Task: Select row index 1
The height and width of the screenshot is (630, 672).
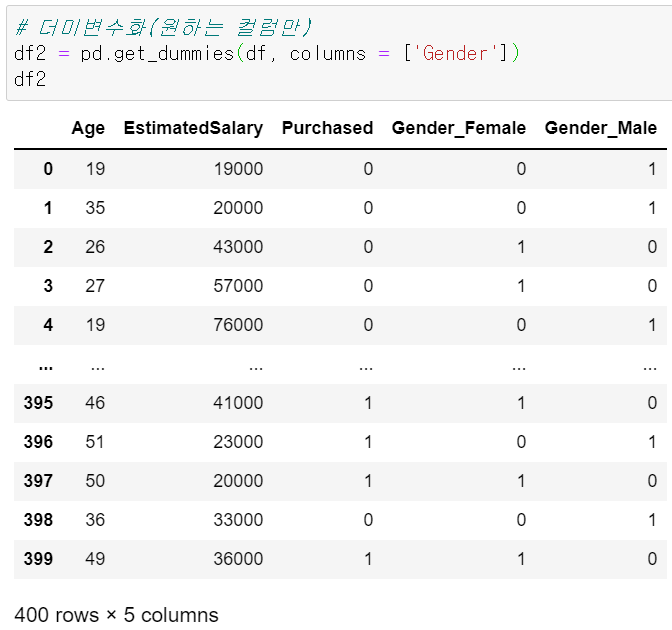Action: tap(48, 208)
